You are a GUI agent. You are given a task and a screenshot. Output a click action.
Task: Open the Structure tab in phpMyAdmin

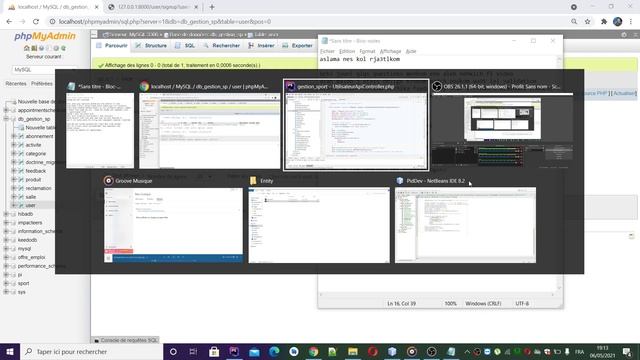tap(151, 46)
